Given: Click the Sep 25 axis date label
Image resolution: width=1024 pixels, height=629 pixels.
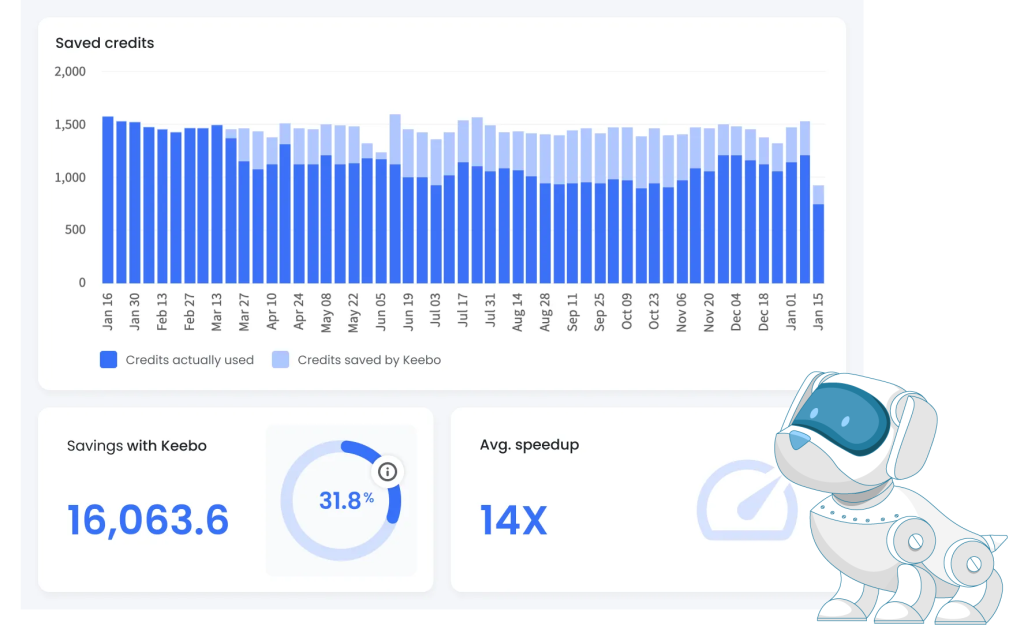Looking at the screenshot, I should (x=600, y=312).
